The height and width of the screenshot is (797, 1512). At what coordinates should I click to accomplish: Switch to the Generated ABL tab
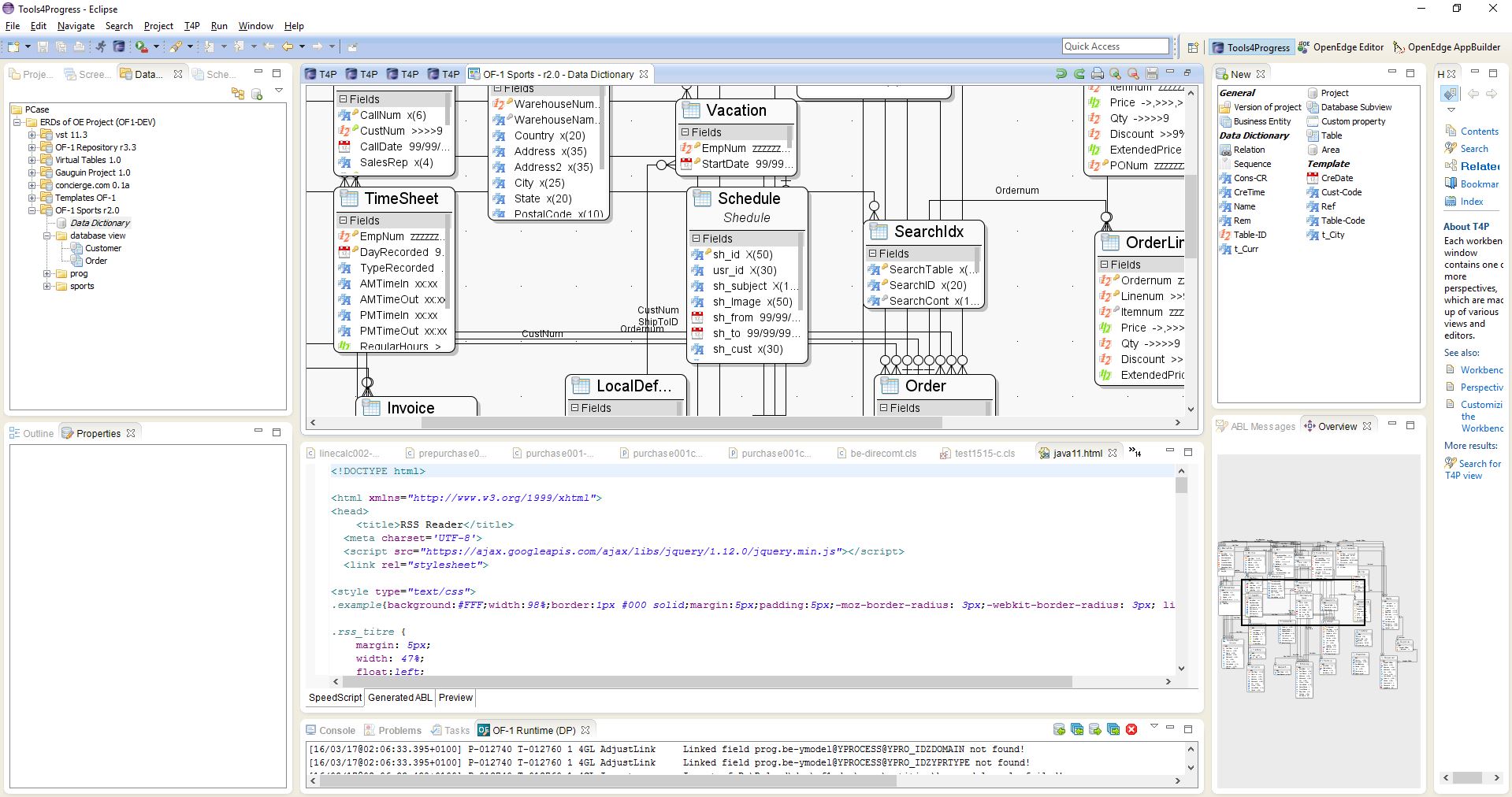tap(399, 697)
